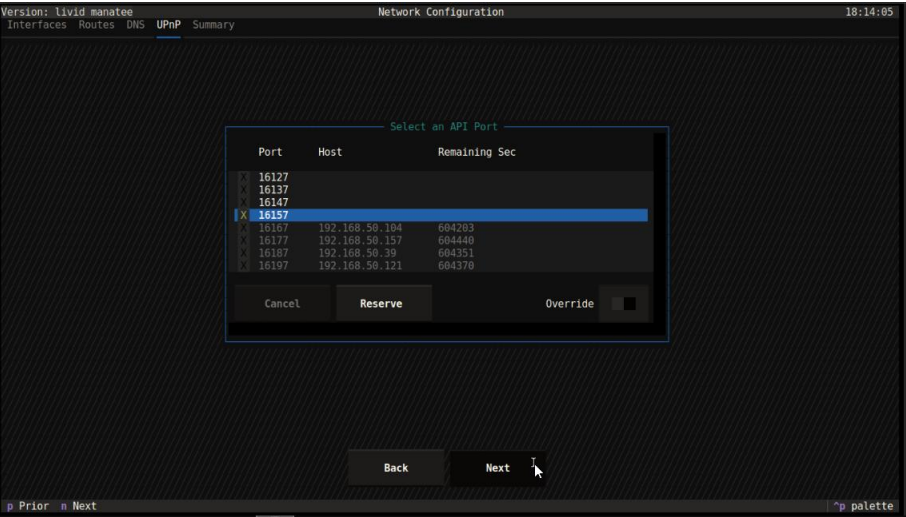Toggle the X checkbox for port 16167
Image resolution: width=906 pixels, height=517 pixels.
(x=243, y=228)
